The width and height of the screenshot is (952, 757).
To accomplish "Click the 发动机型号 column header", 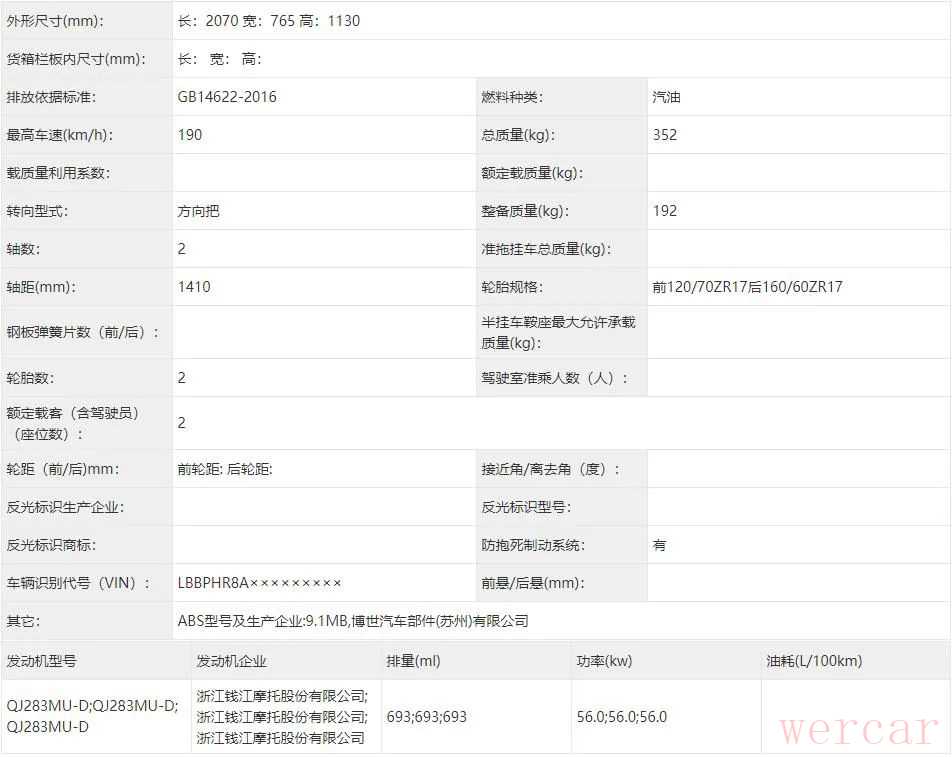I will tap(41, 661).
